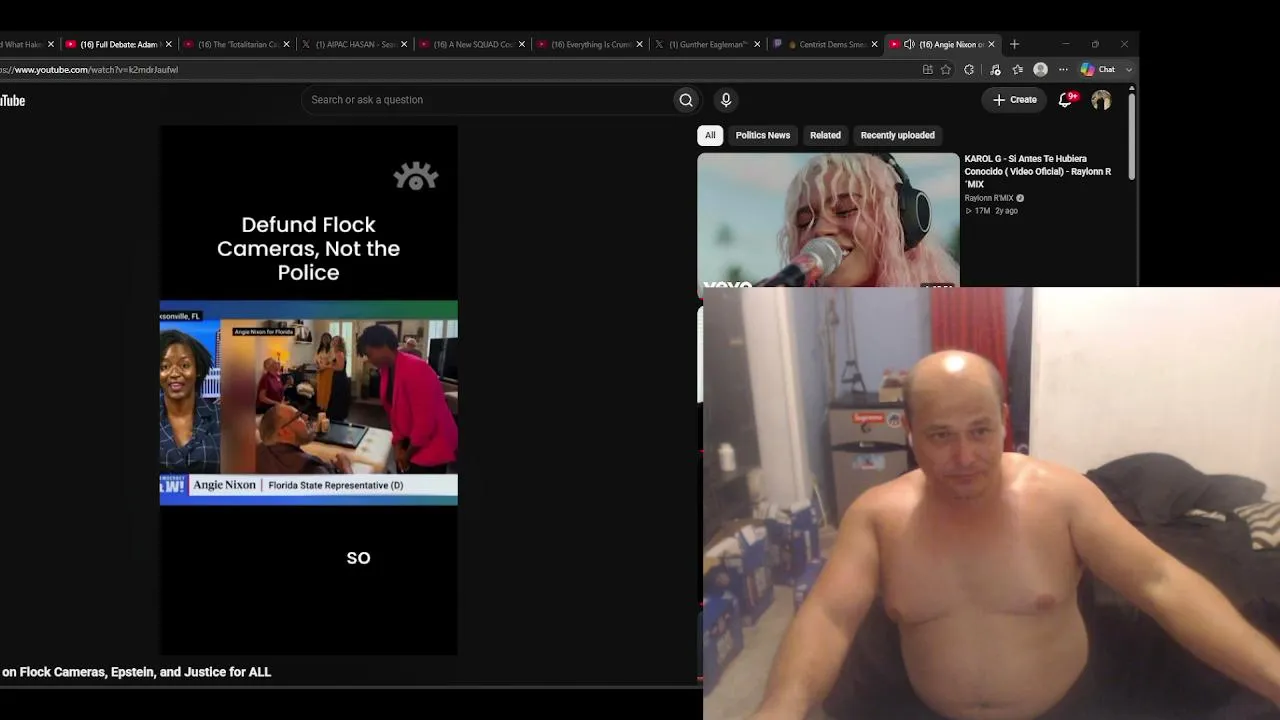Switch to the Full Debate: Adam tab
This screenshot has width=1280, height=720.
pos(118,44)
